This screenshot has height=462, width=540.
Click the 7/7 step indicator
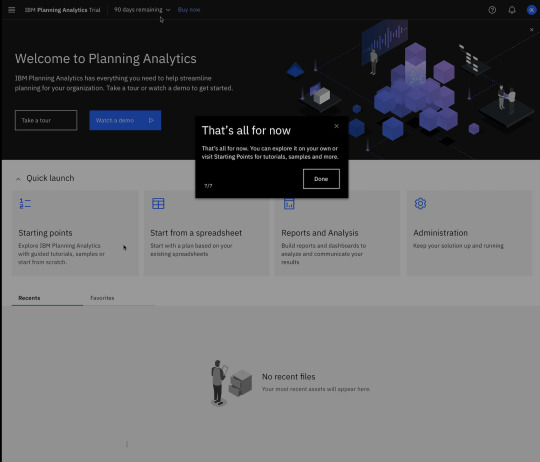tap(208, 186)
